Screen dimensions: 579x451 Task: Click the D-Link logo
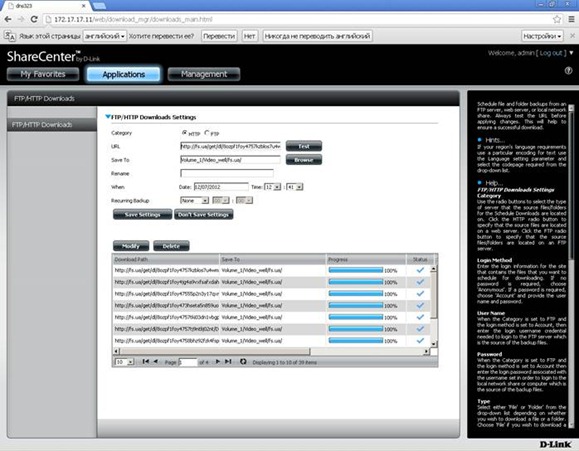555,444
